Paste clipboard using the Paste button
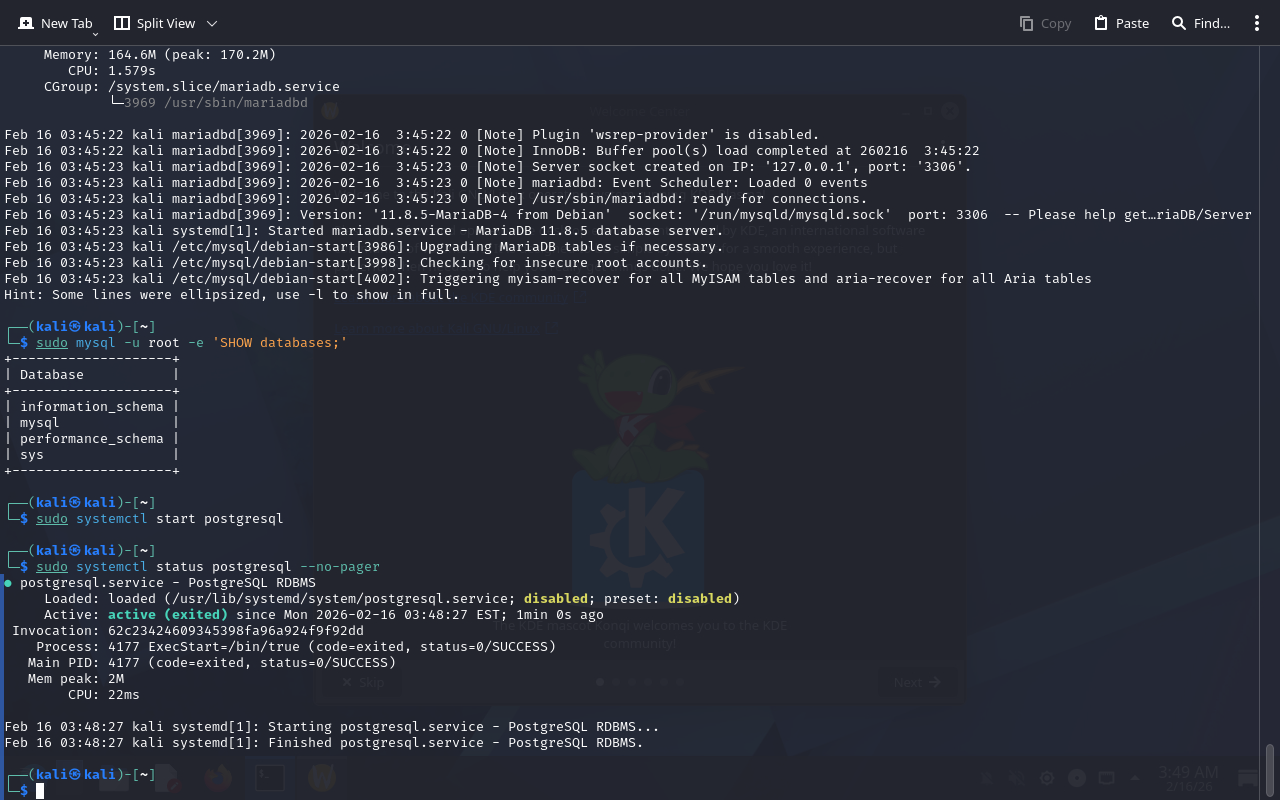The width and height of the screenshot is (1280, 800). [x=1121, y=23]
